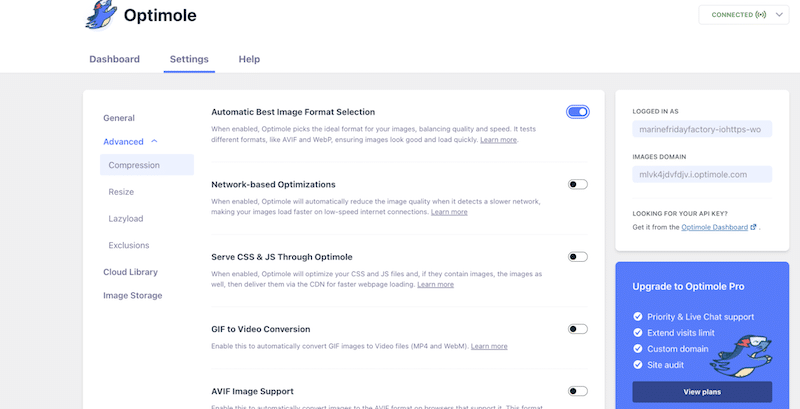This screenshot has height=409, width=800.
Task: Enable Network-based Optimizations toggle
Action: (577, 184)
